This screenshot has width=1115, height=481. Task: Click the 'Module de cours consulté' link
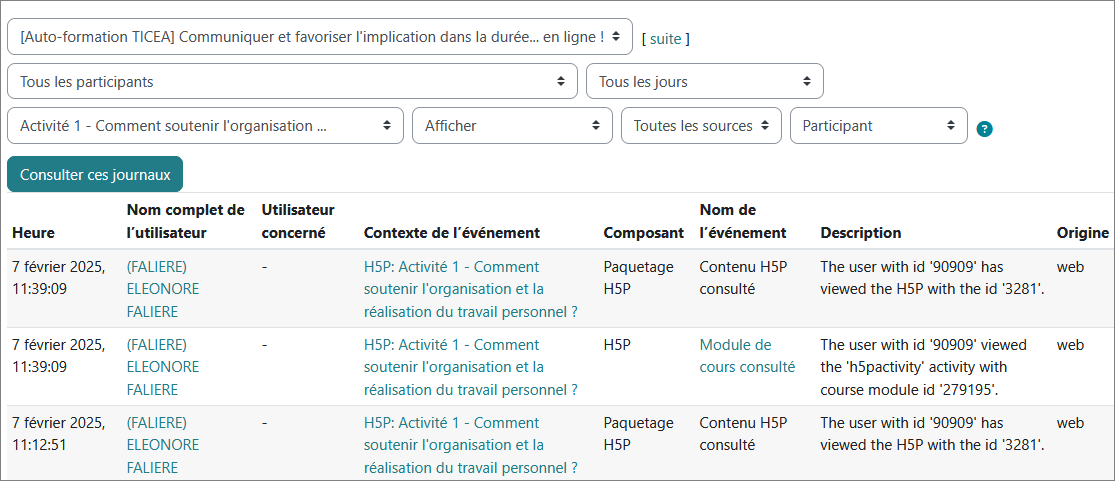tap(747, 356)
